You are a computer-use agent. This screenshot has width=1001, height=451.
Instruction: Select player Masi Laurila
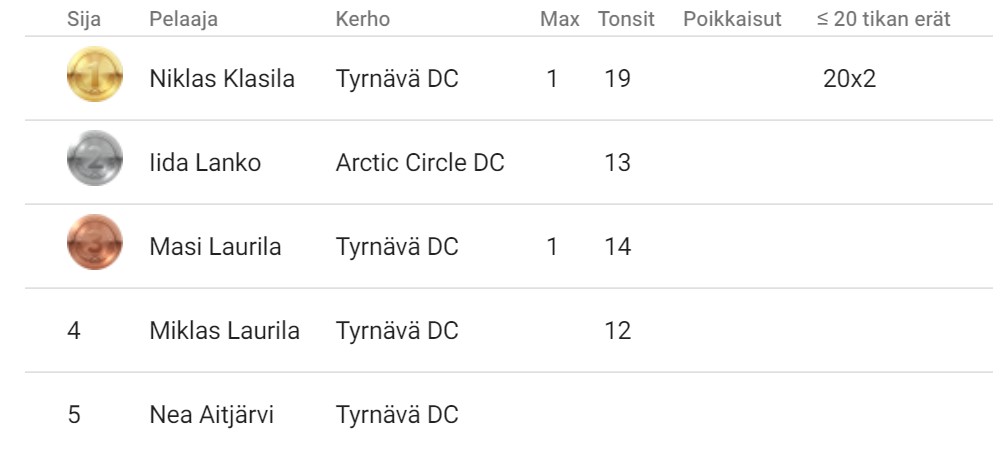click(x=215, y=247)
